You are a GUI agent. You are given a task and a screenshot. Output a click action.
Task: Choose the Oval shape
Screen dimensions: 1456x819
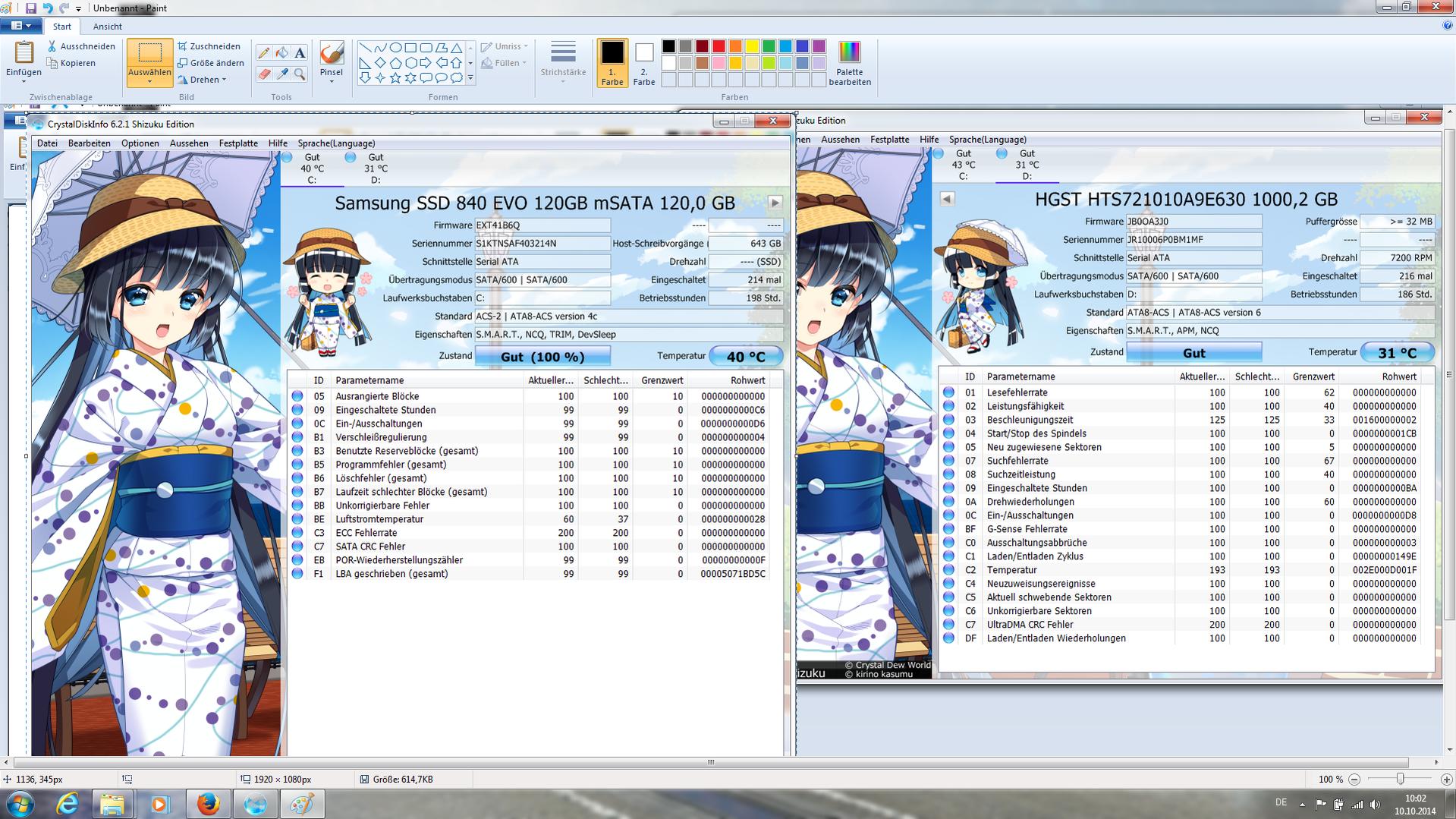[x=395, y=48]
